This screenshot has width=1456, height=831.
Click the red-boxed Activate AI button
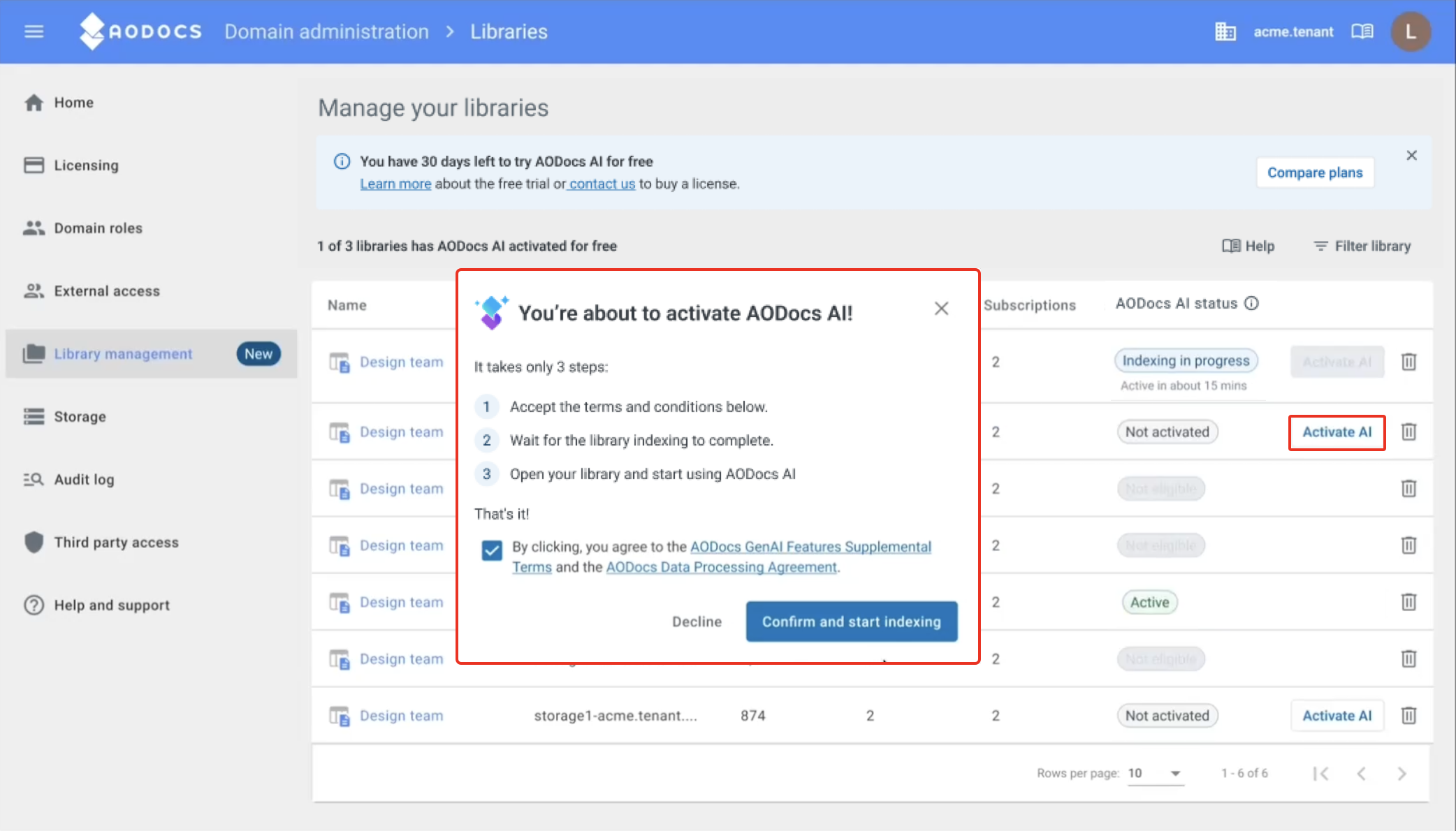[1337, 432]
